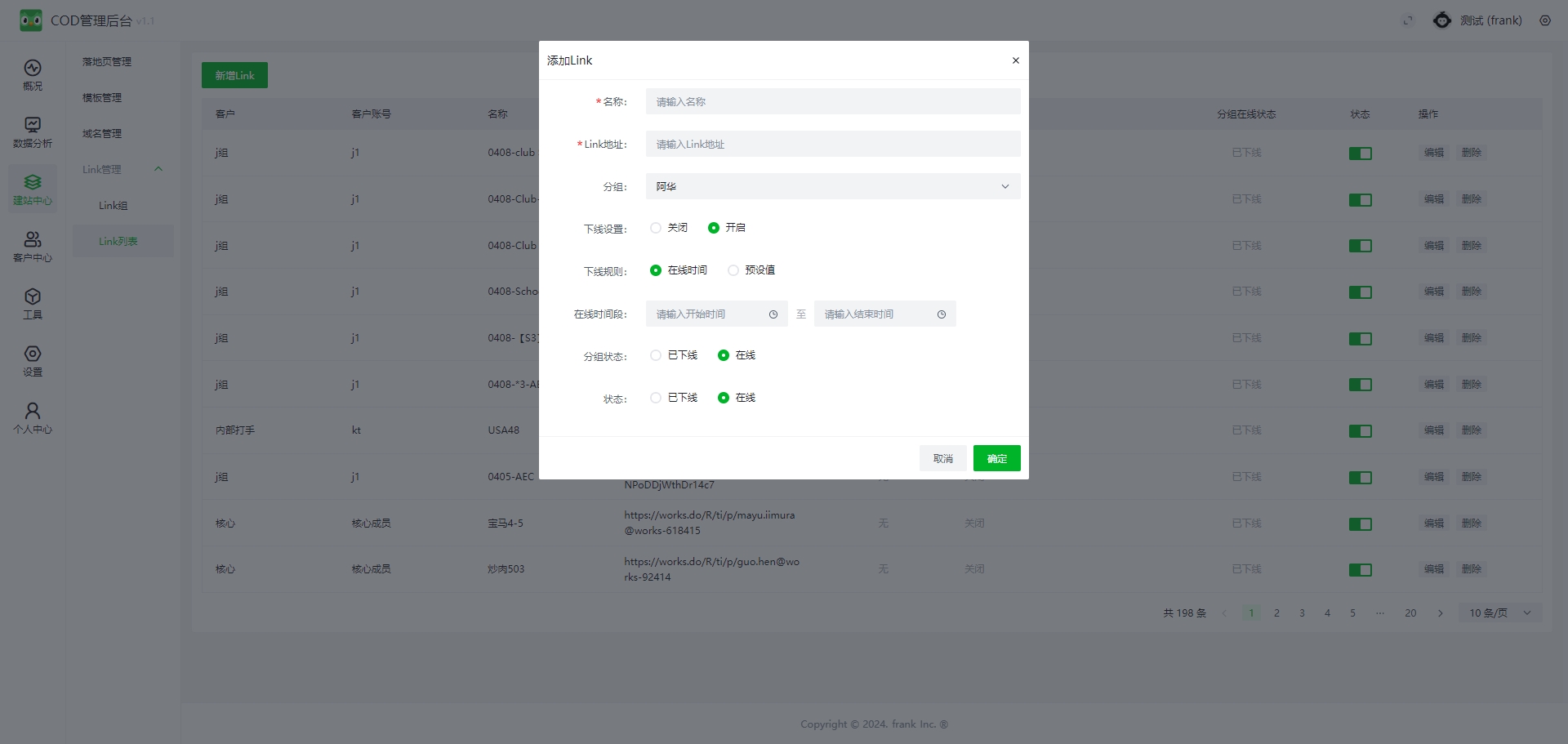Click 取消 to cancel the dialog
The width and height of the screenshot is (1568, 744).
(943, 458)
